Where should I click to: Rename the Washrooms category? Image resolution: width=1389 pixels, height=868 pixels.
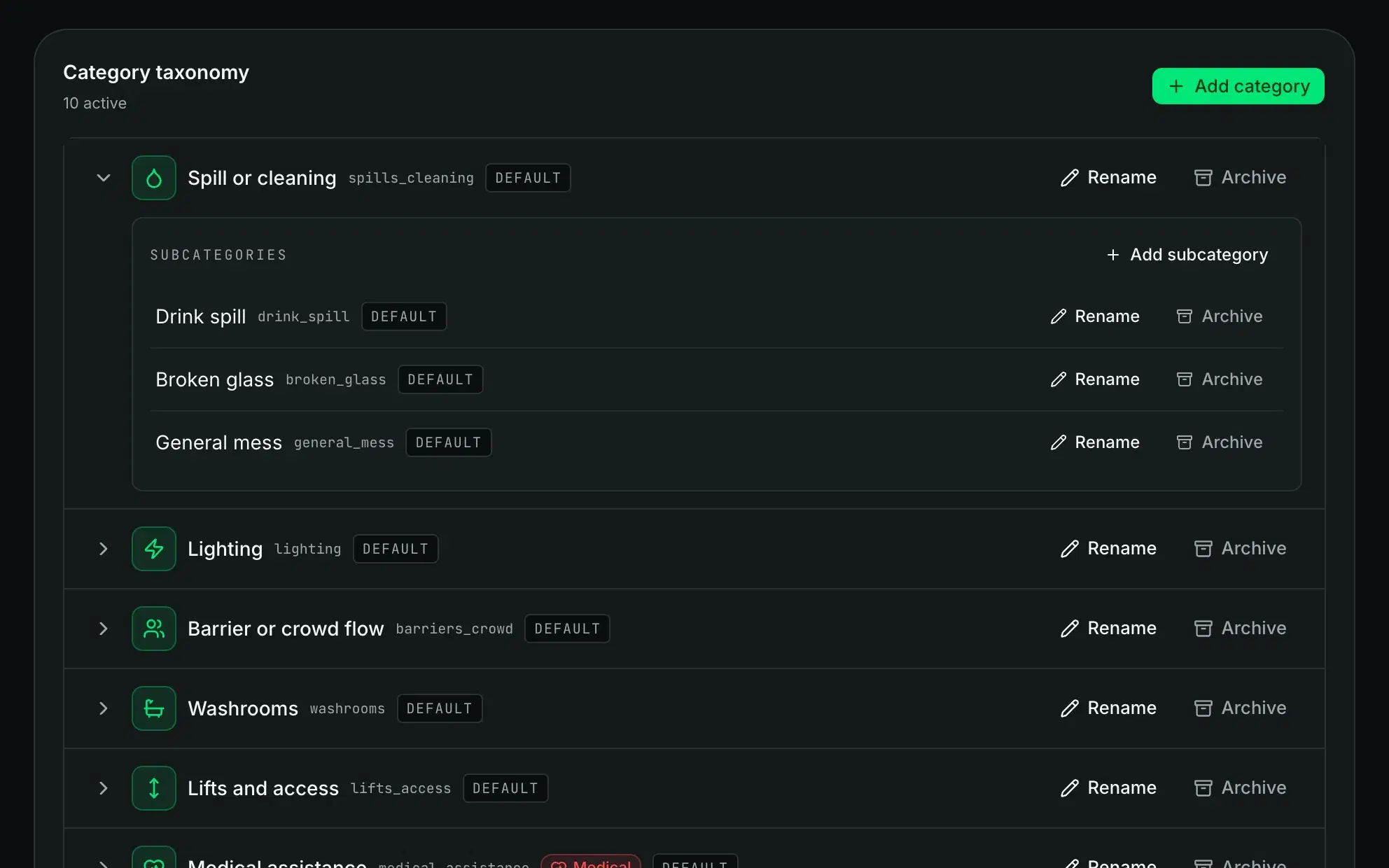[x=1108, y=708]
